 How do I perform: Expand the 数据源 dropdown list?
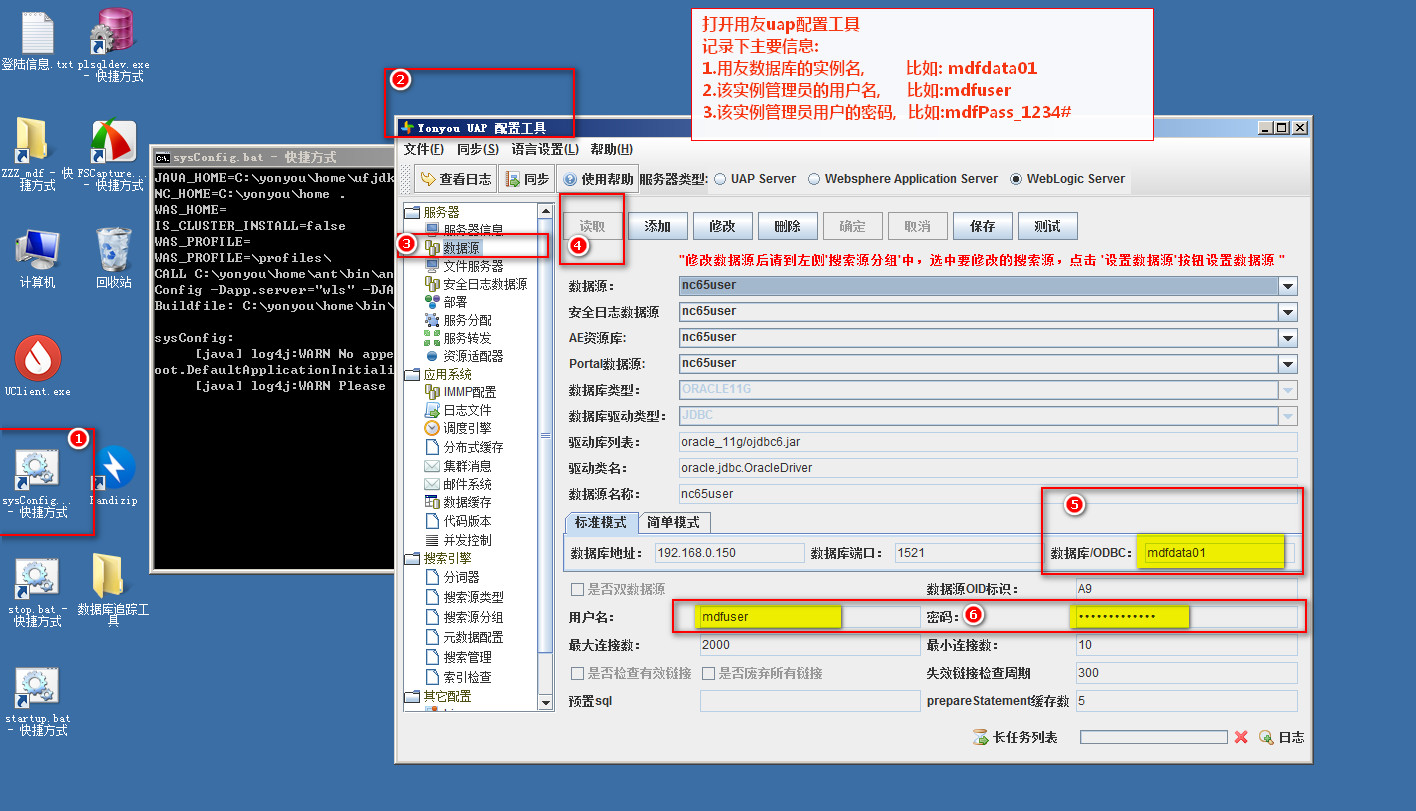tap(1287, 286)
